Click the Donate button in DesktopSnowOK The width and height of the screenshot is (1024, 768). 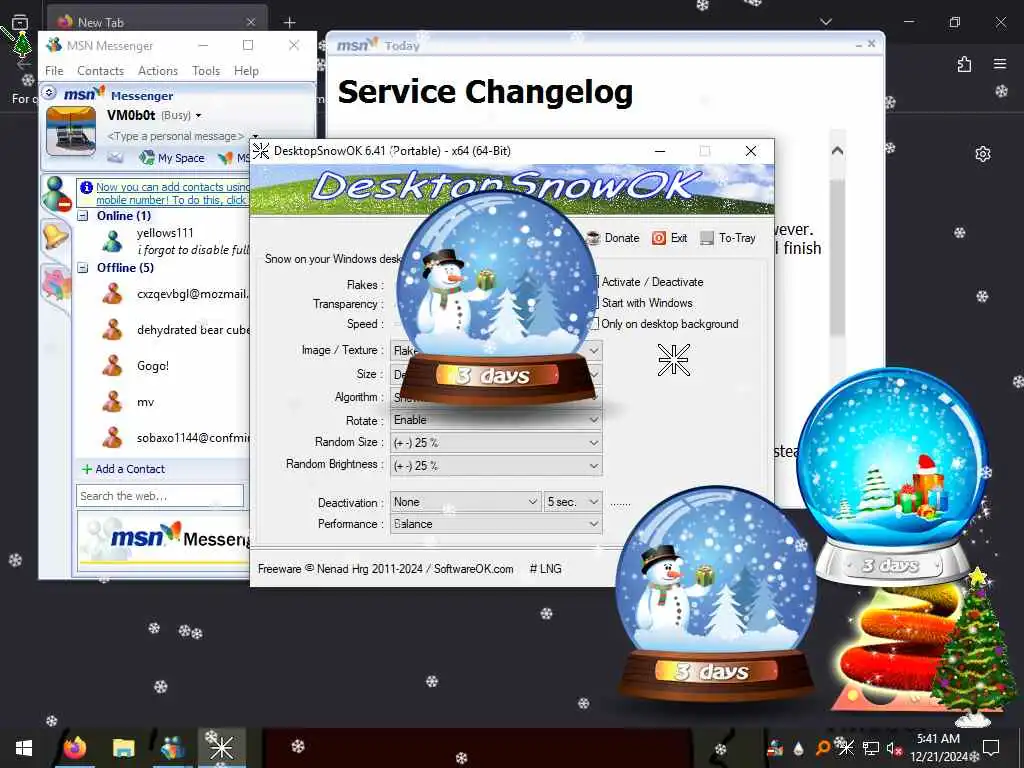point(613,238)
